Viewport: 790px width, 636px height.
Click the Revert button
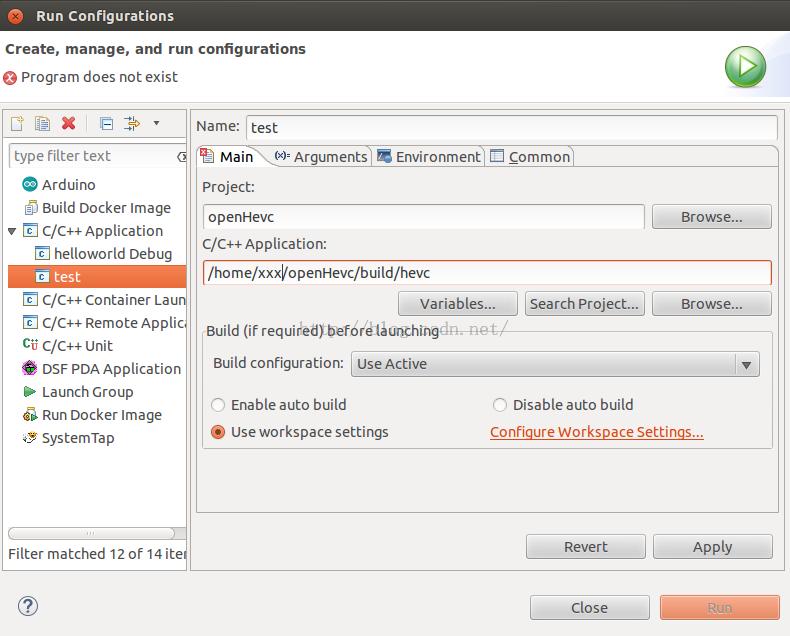point(585,547)
